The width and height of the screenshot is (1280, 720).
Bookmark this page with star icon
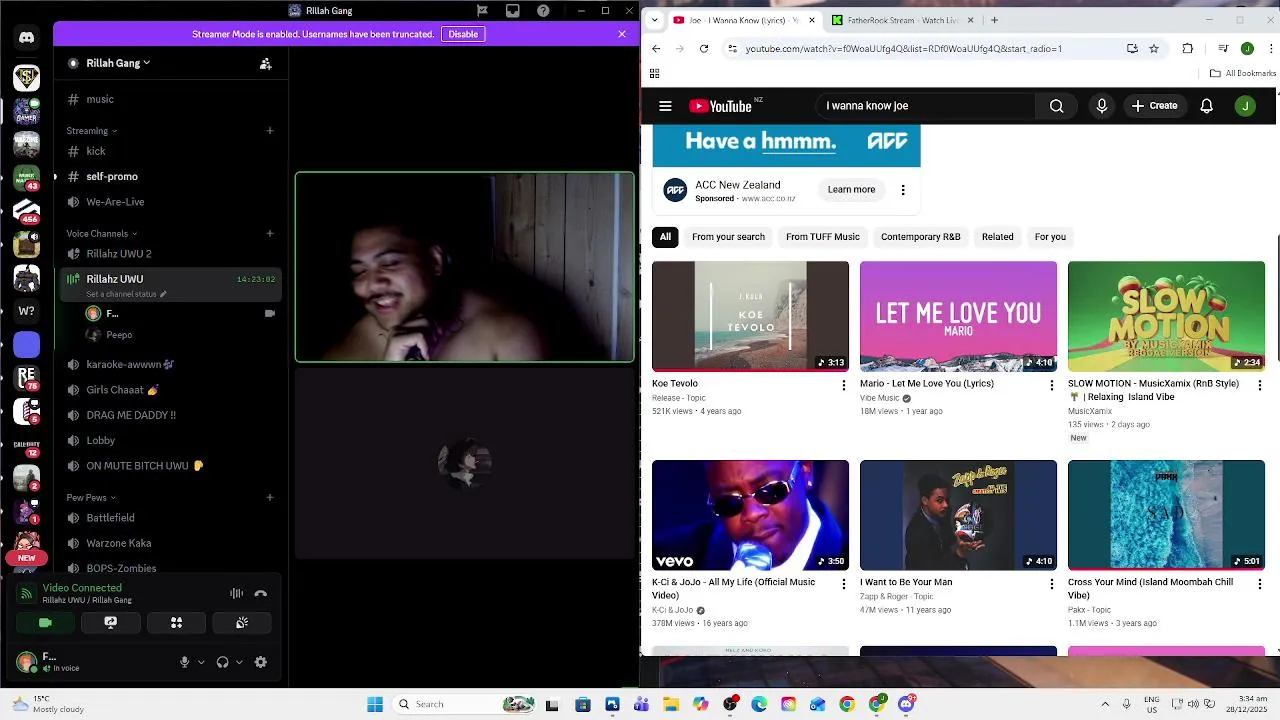[1153, 48]
